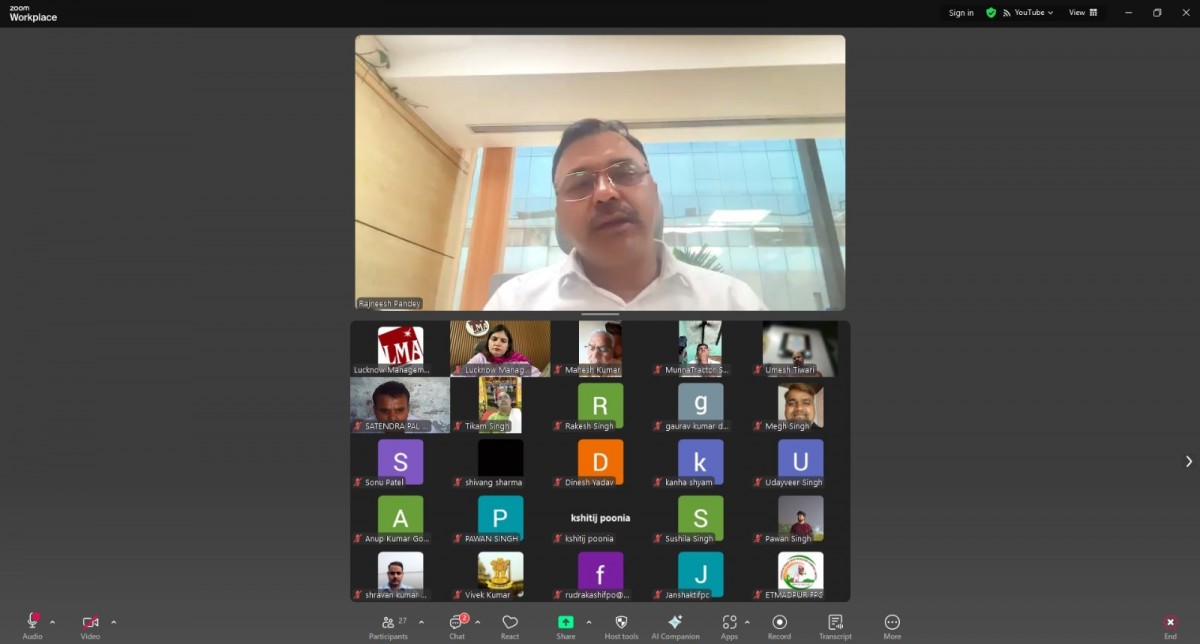Open the YouTube live stream dropdown

click(1033, 13)
